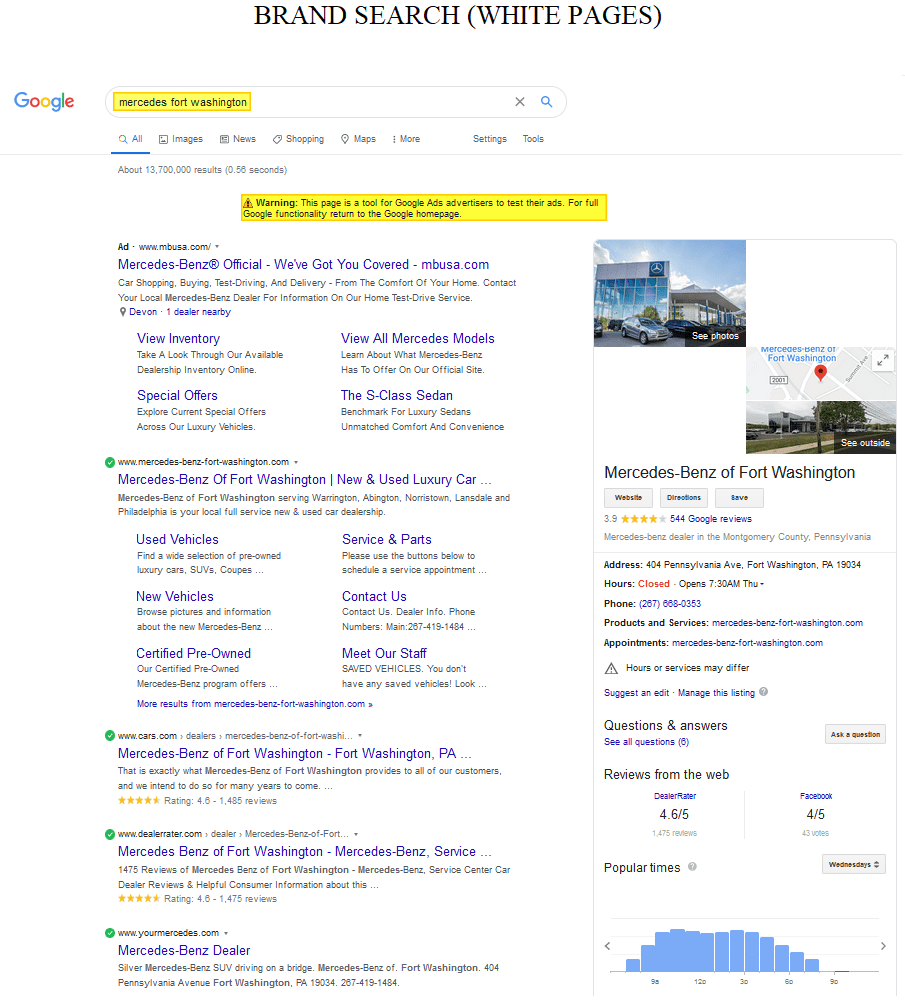Open the See outside street view thumbnail
Screen dimensions: 905x1000
[821, 429]
